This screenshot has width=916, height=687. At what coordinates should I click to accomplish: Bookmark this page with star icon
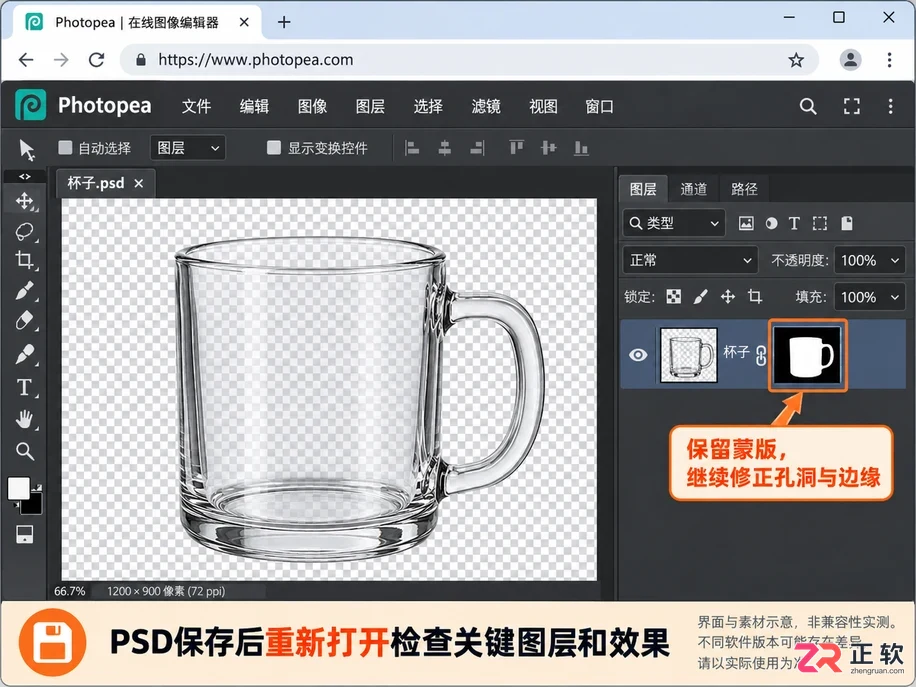click(796, 60)
